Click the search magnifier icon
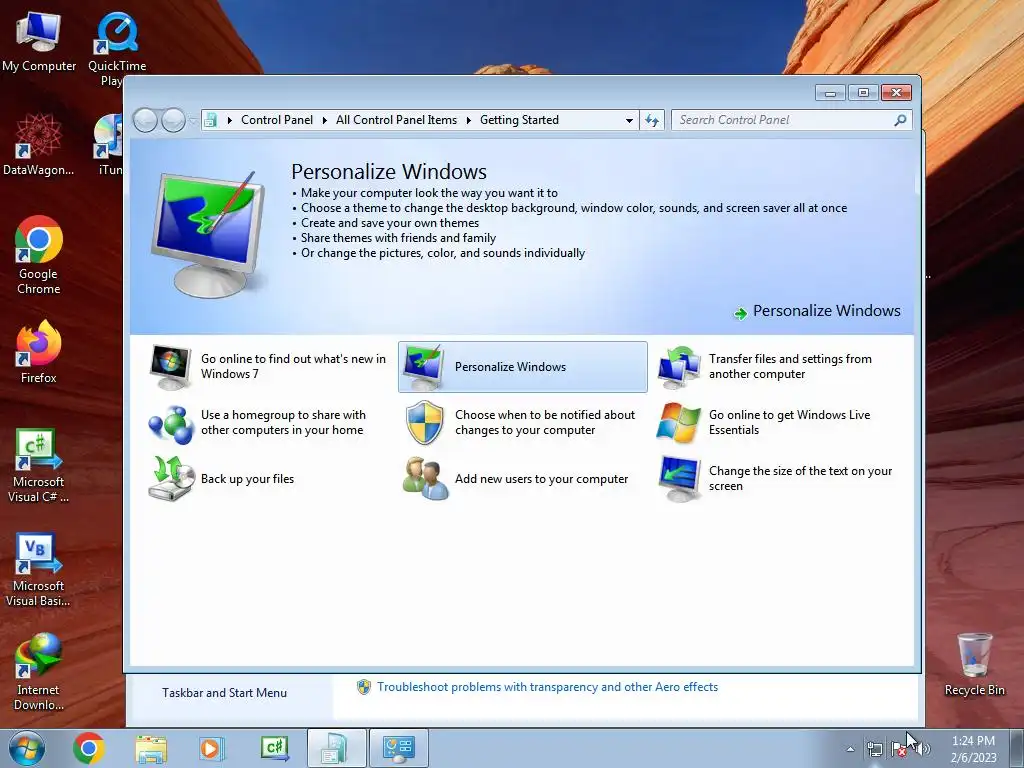1024x768 pixels. [x=901, y=120]
